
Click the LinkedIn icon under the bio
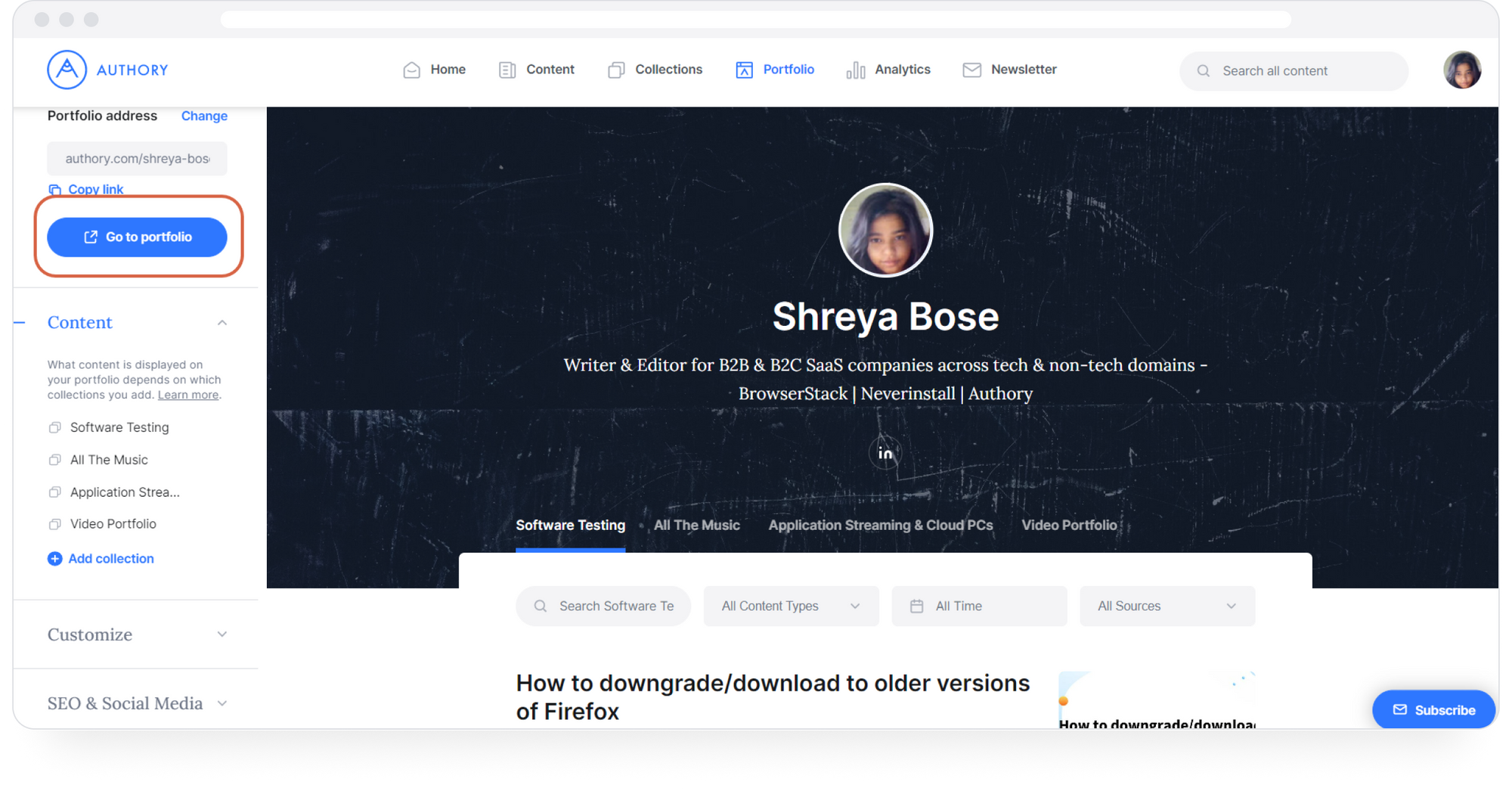[x=885, y=453]
